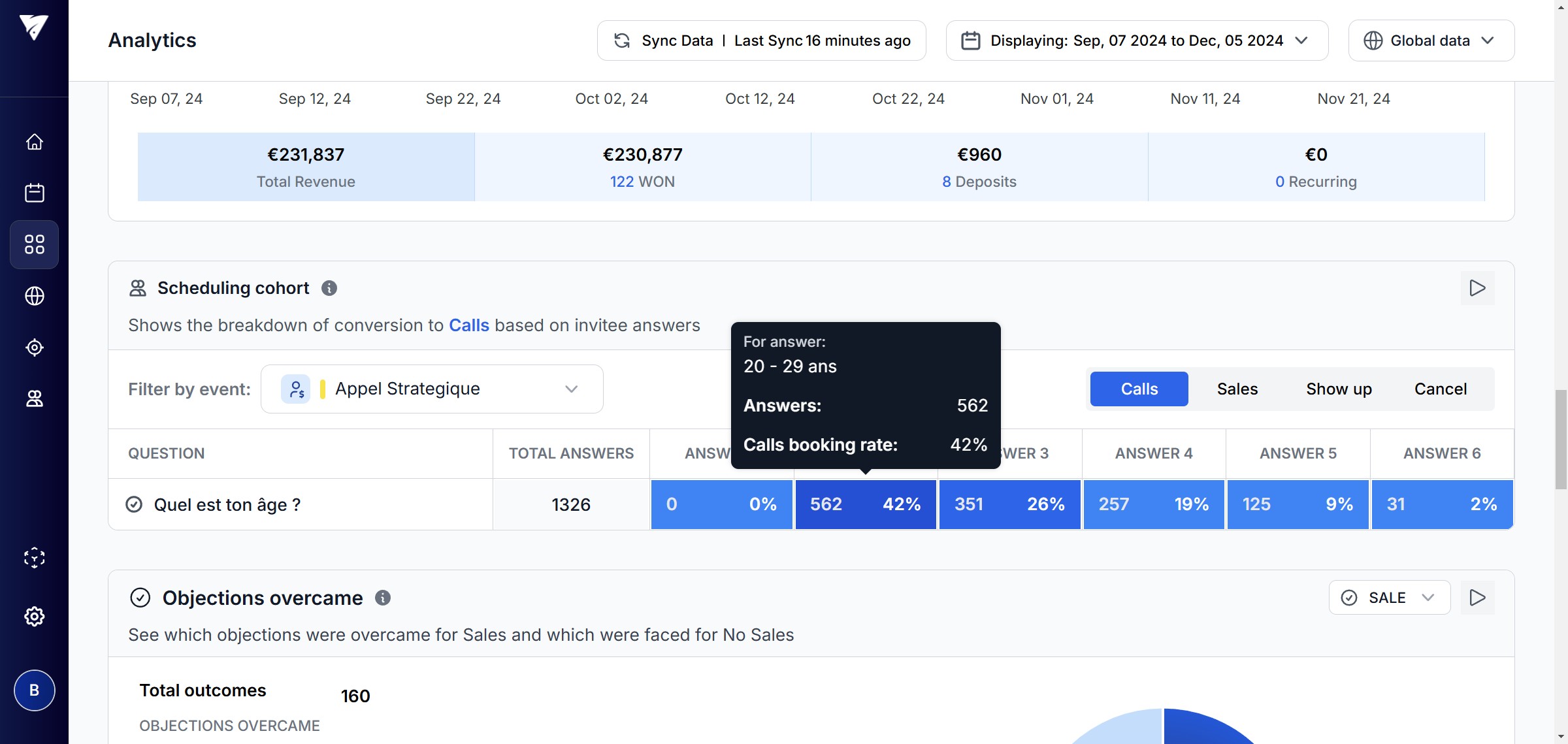Open the Calendar sidebar icon
Image resolution: width=1568 pixels, height=744 pixels.
point(34,193)
